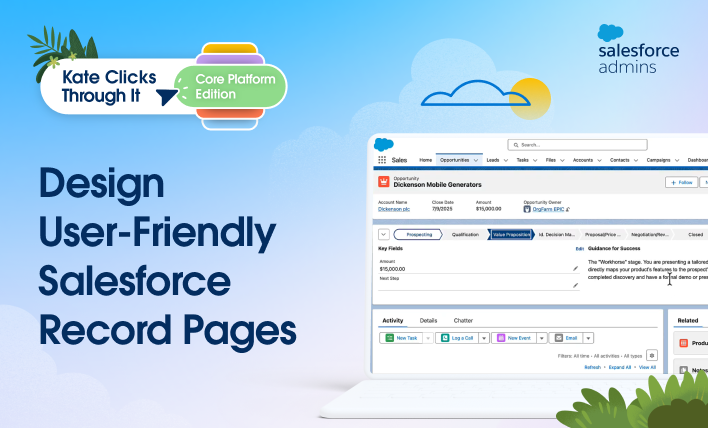Click the Email envelope icon

pyautogui.click(x=559, y=338)
